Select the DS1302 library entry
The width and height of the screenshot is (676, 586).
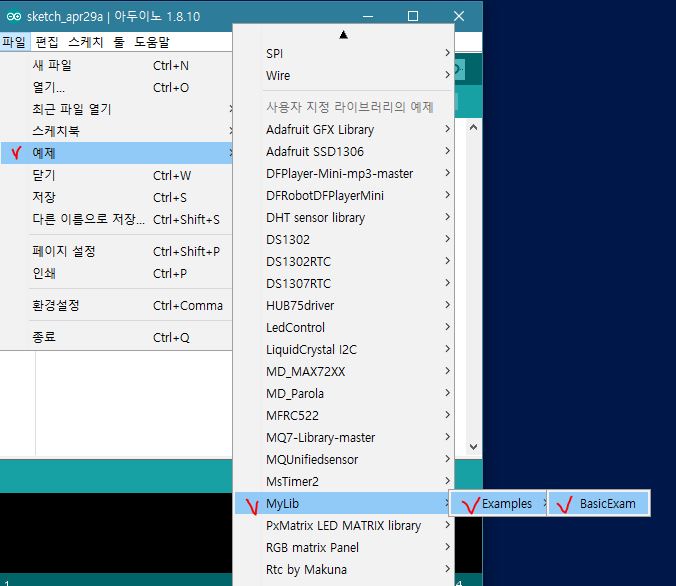(x=344, y=239)
